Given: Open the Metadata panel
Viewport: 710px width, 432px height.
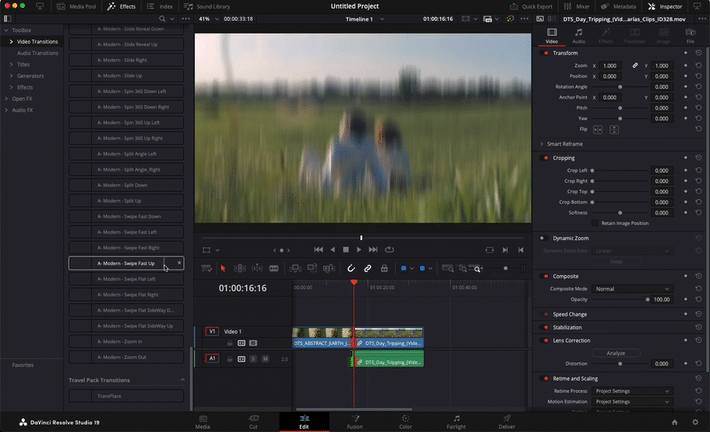Looking at the screenshot, I should pyautogui.click(x=619, y=6).
